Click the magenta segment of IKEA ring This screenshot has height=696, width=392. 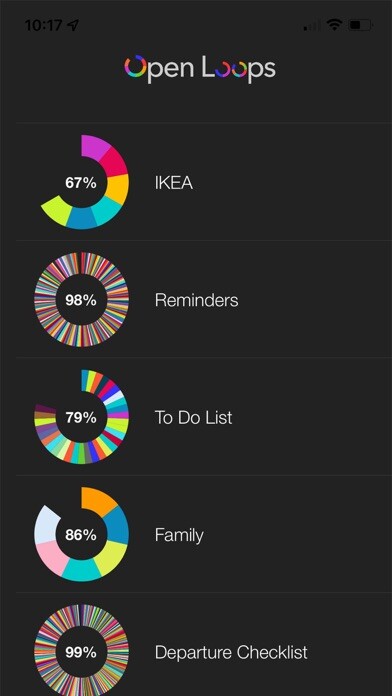(x=95, y=146)
